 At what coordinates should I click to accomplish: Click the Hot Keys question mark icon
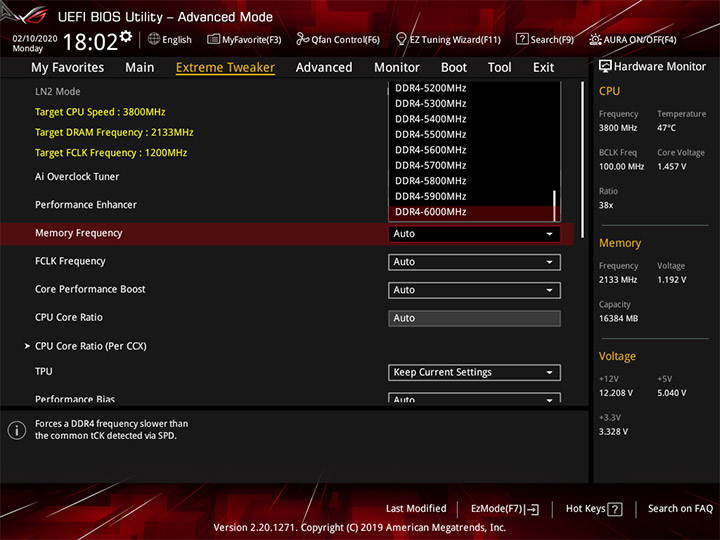point(614,509)
